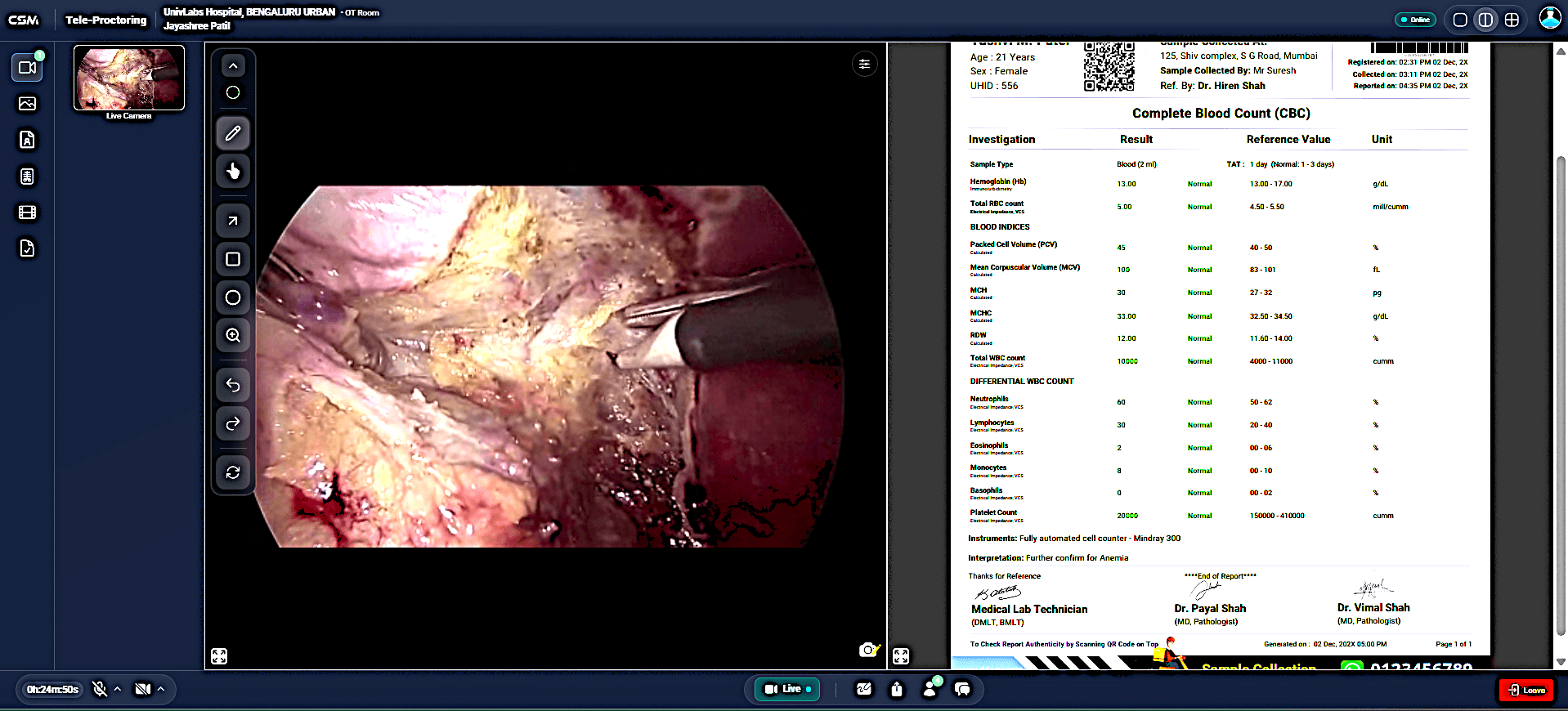This screenshot has width=1568, height=711.
Task: Click 'Ref. By: Dr. Hiren Shah' text
Action: click(x=1212, y=86)
